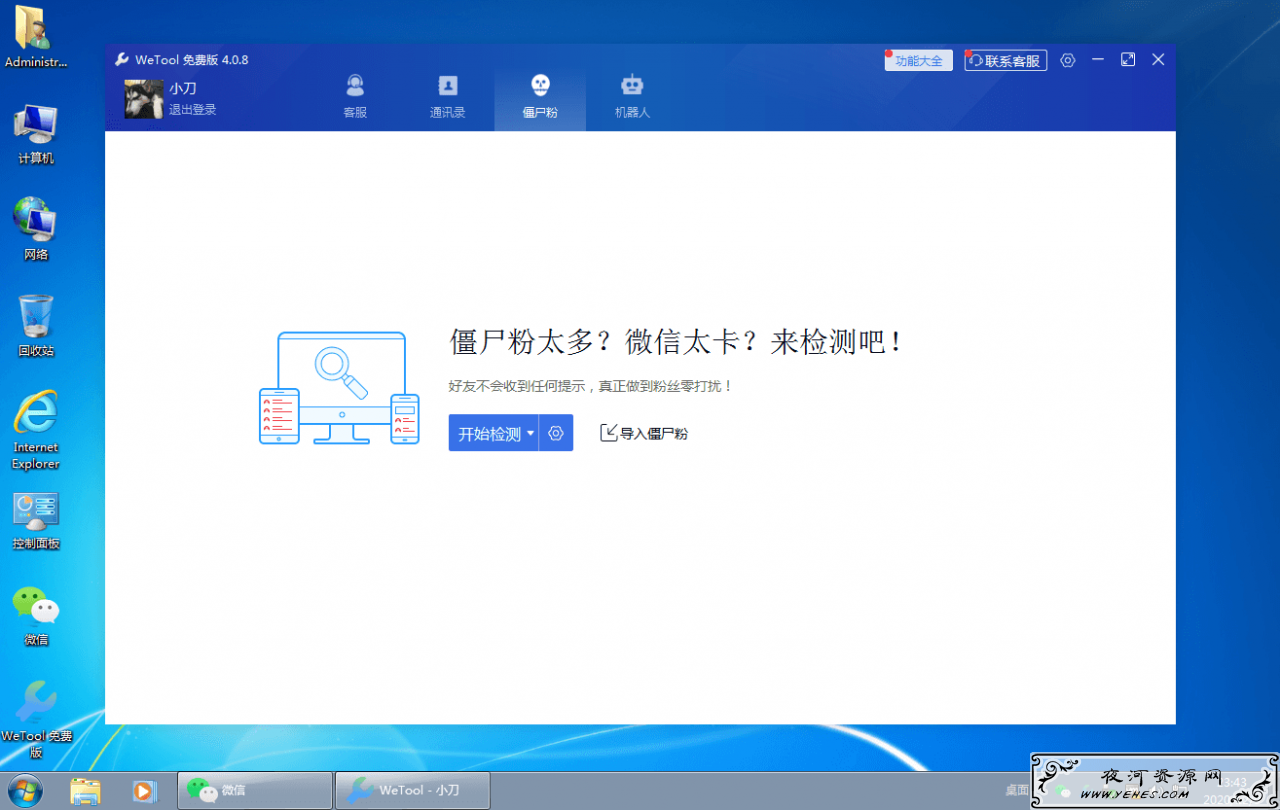
Task: Open the Windows Start menu
Action: click(25, 789)
